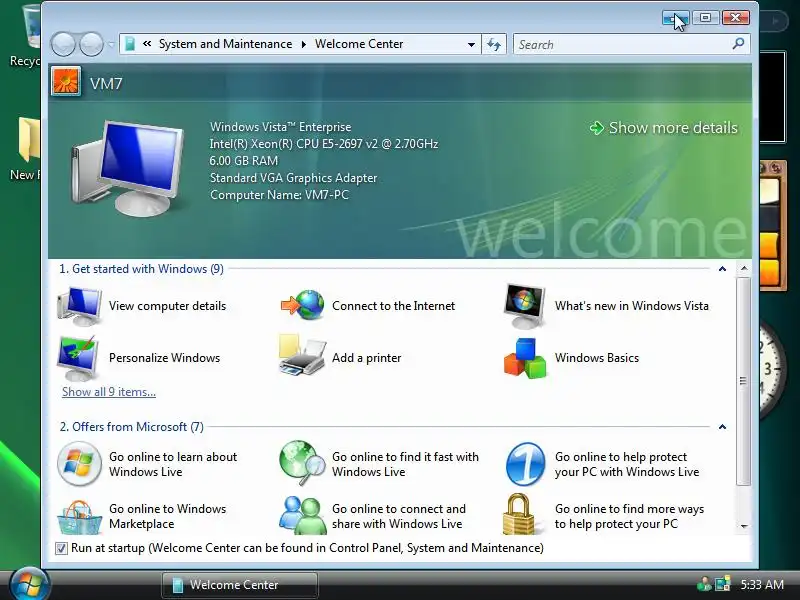Open the Personalize Windows icon

click(x=78, y=358)
